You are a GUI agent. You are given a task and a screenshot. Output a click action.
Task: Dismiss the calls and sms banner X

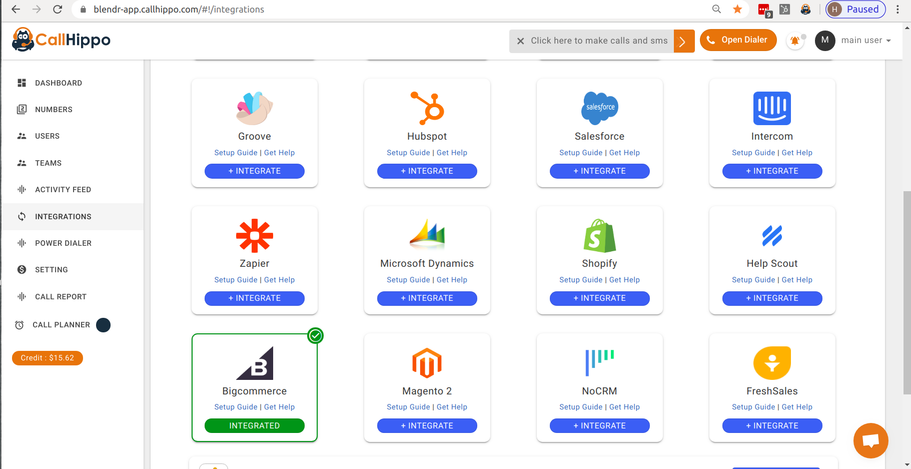point(521,41)
